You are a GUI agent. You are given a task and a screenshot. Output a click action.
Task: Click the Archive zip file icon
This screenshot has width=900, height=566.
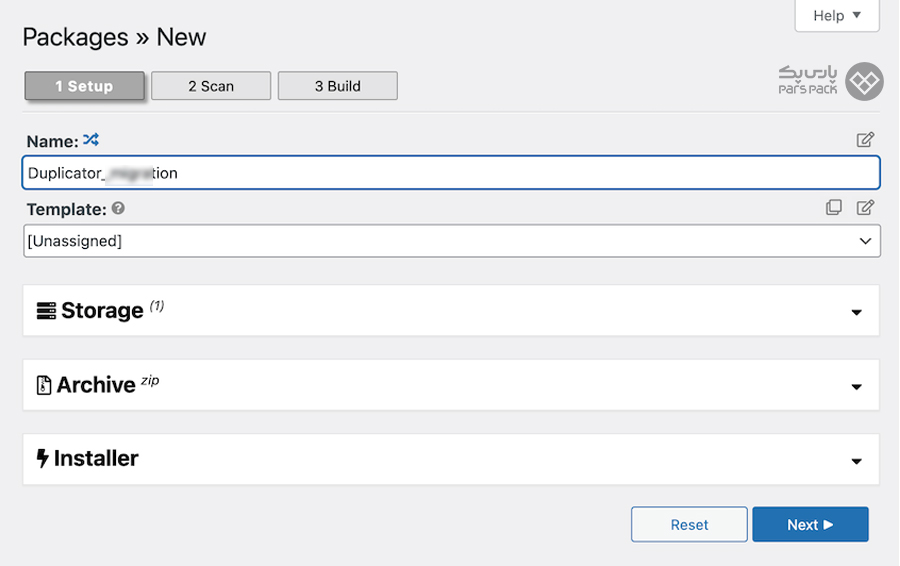coord(44,385)
